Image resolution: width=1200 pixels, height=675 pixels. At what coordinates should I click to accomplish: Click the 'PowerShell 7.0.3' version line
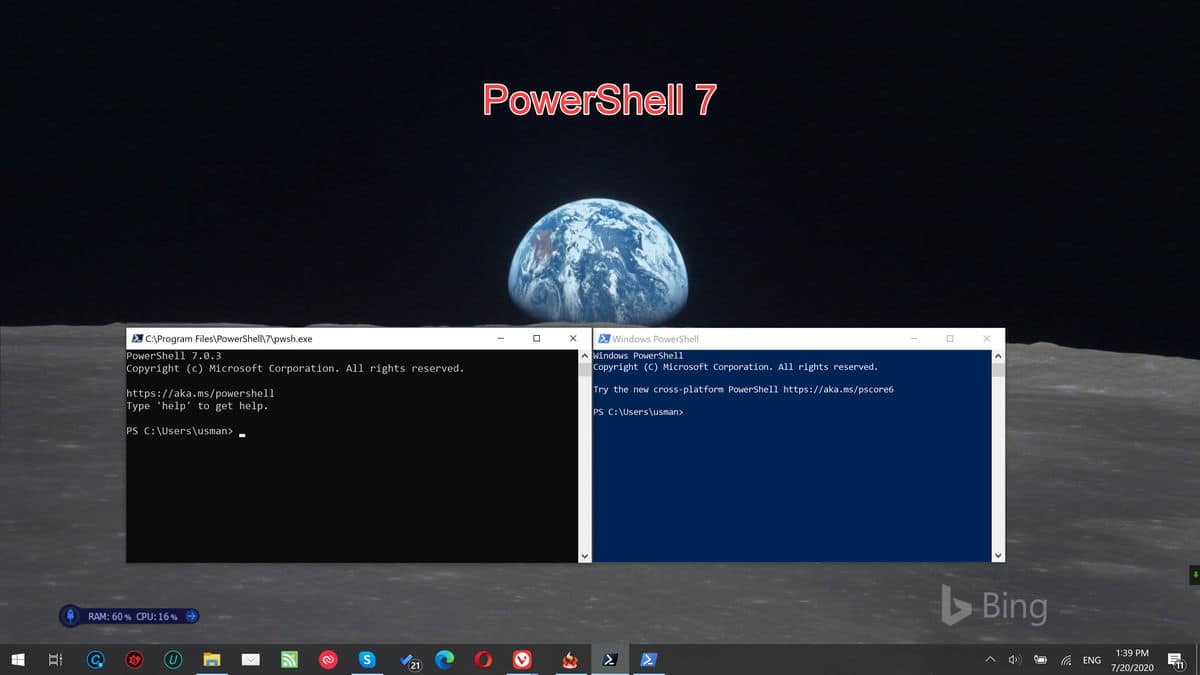(x=174, y=356)
